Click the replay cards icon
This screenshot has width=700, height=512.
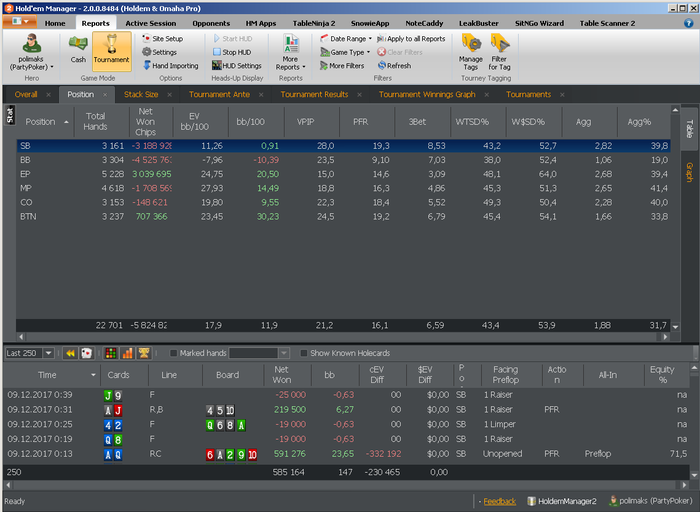(x=86, y=354)
